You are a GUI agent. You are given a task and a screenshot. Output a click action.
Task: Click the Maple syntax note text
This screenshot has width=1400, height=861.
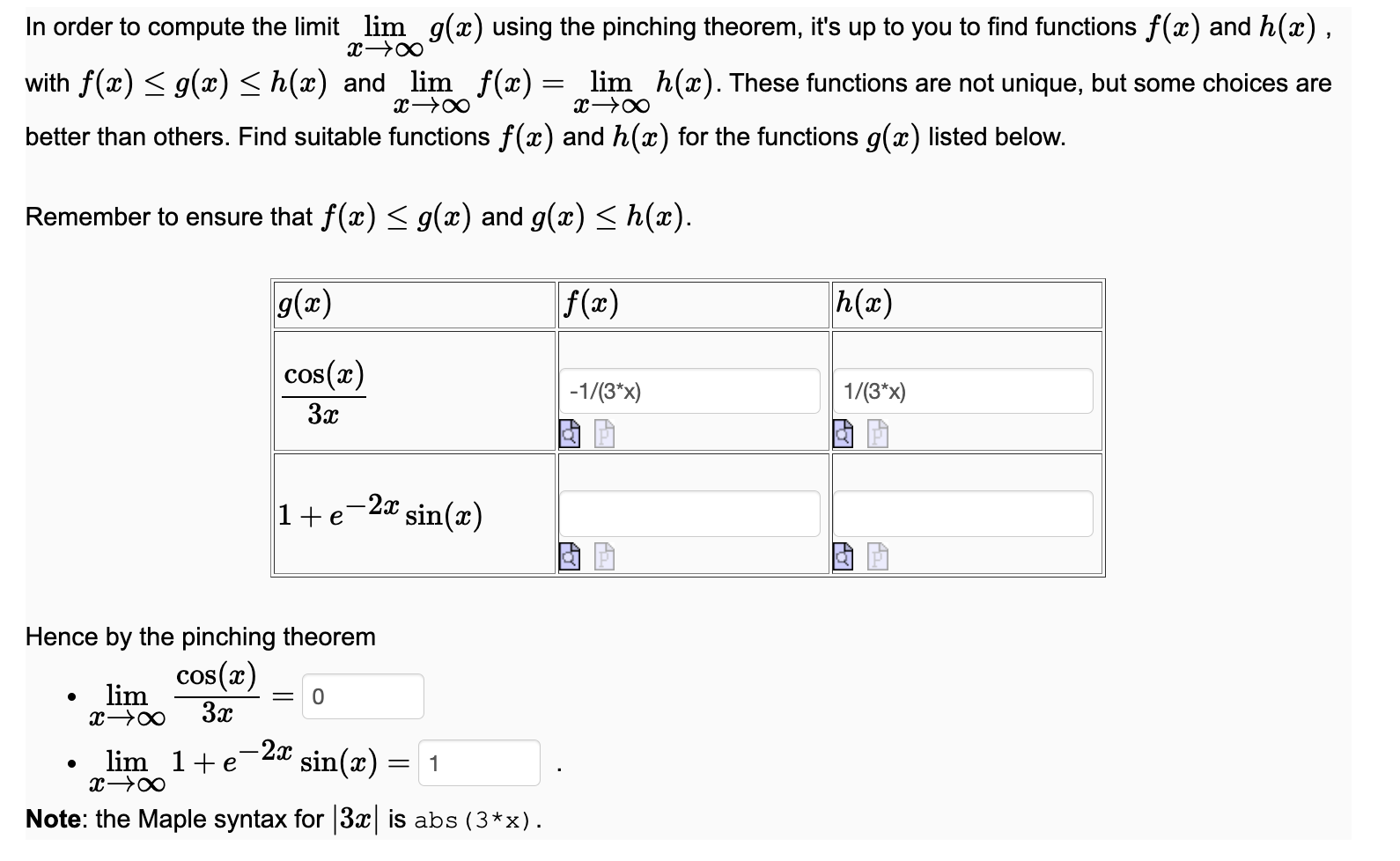tap(282, 819)
